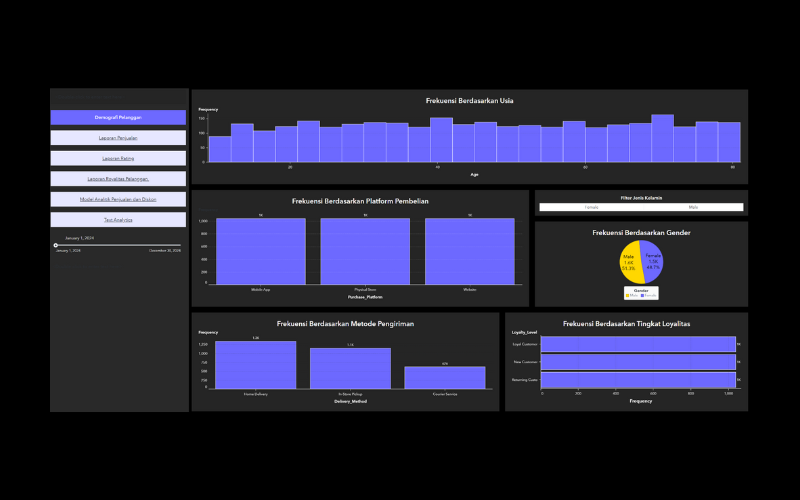Open Laporan Royalitas Pelanggan page
800x500 pixels.
pyautogui.click(x=118, y=179)
